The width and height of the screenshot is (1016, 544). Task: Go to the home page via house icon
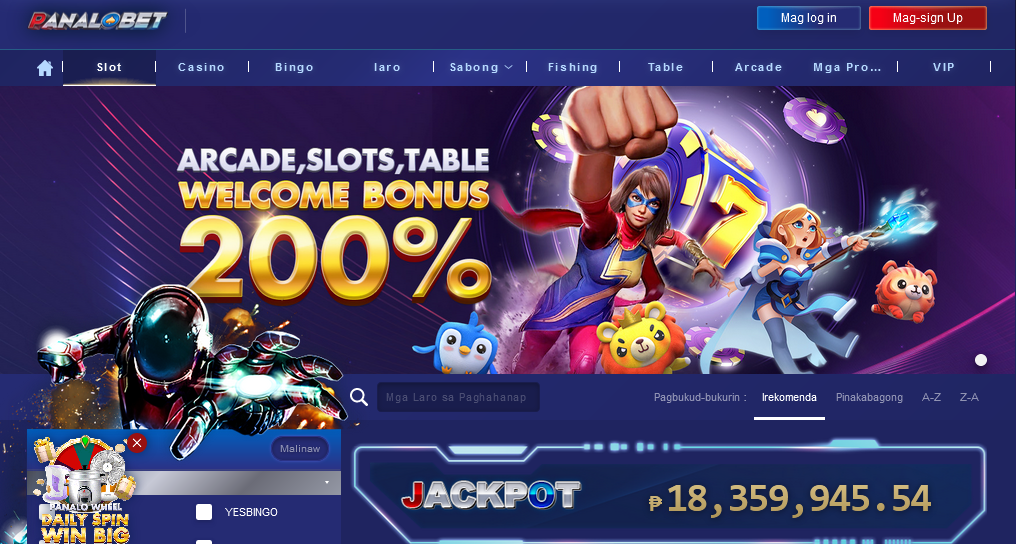45,67
